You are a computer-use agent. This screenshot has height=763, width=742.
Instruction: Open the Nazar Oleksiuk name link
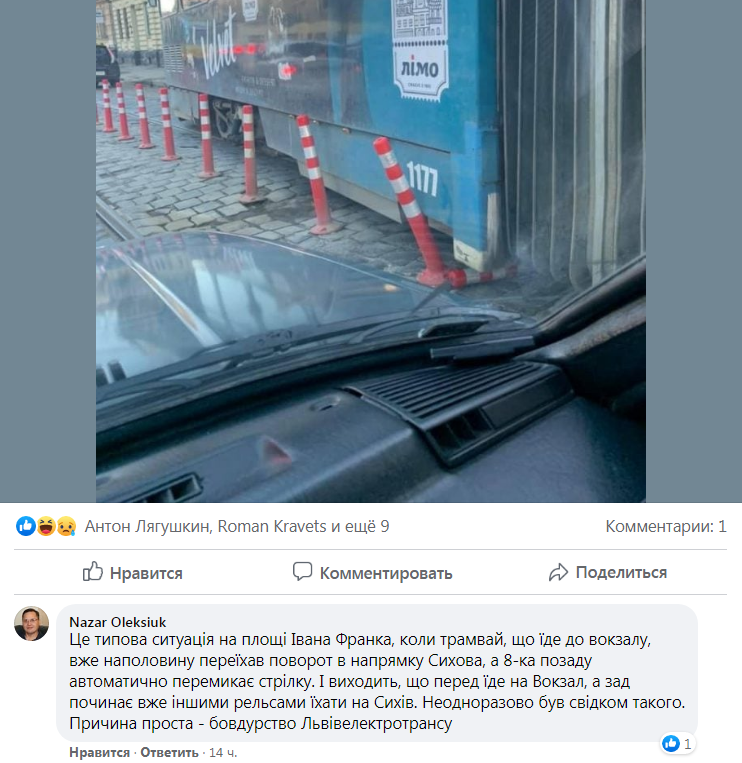click(117, 622)
